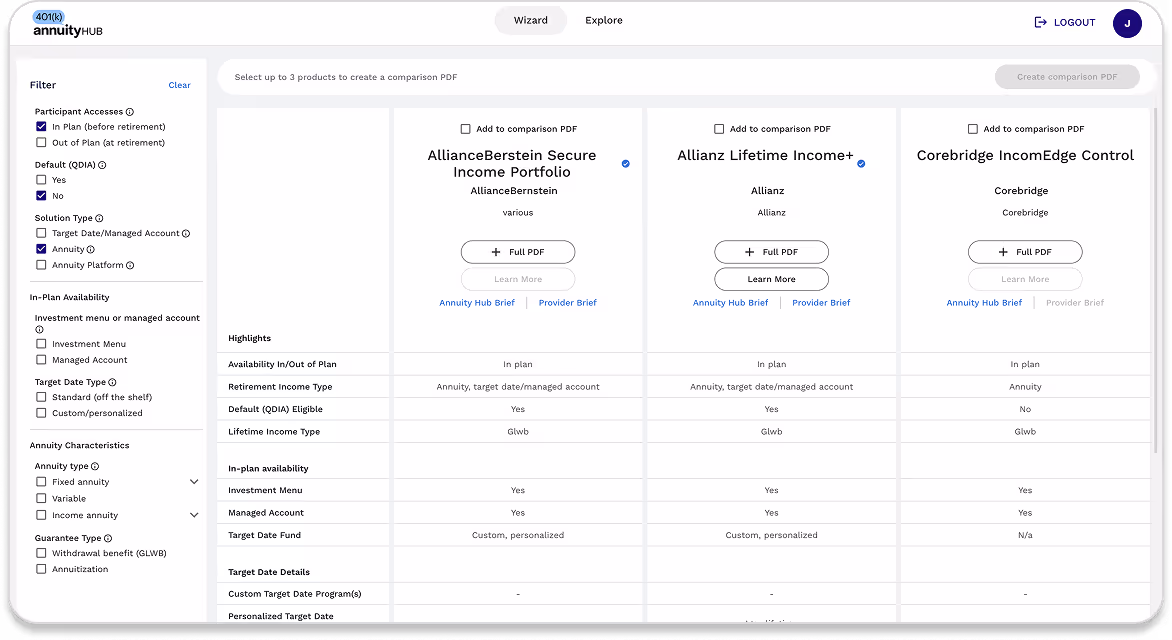Viewport: 1172px width, 640px height.
Task: Untick the Default QDIA No checkbox
Action: point(41,195)
